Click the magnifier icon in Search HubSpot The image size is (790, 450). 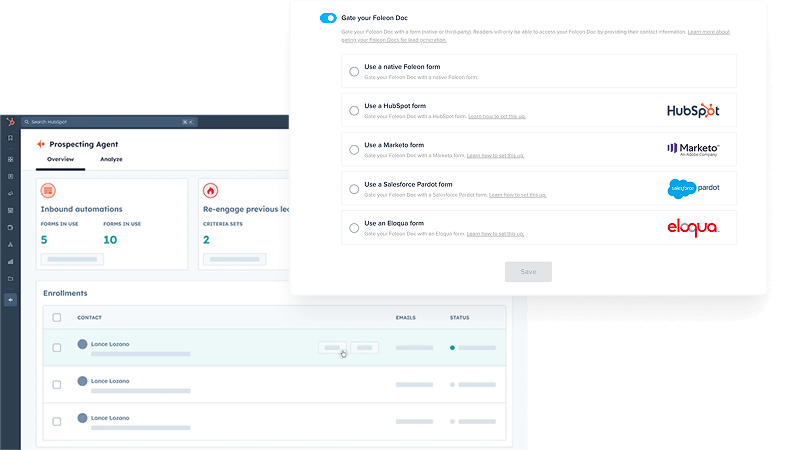pyautogui.click(x=27, y=122)
